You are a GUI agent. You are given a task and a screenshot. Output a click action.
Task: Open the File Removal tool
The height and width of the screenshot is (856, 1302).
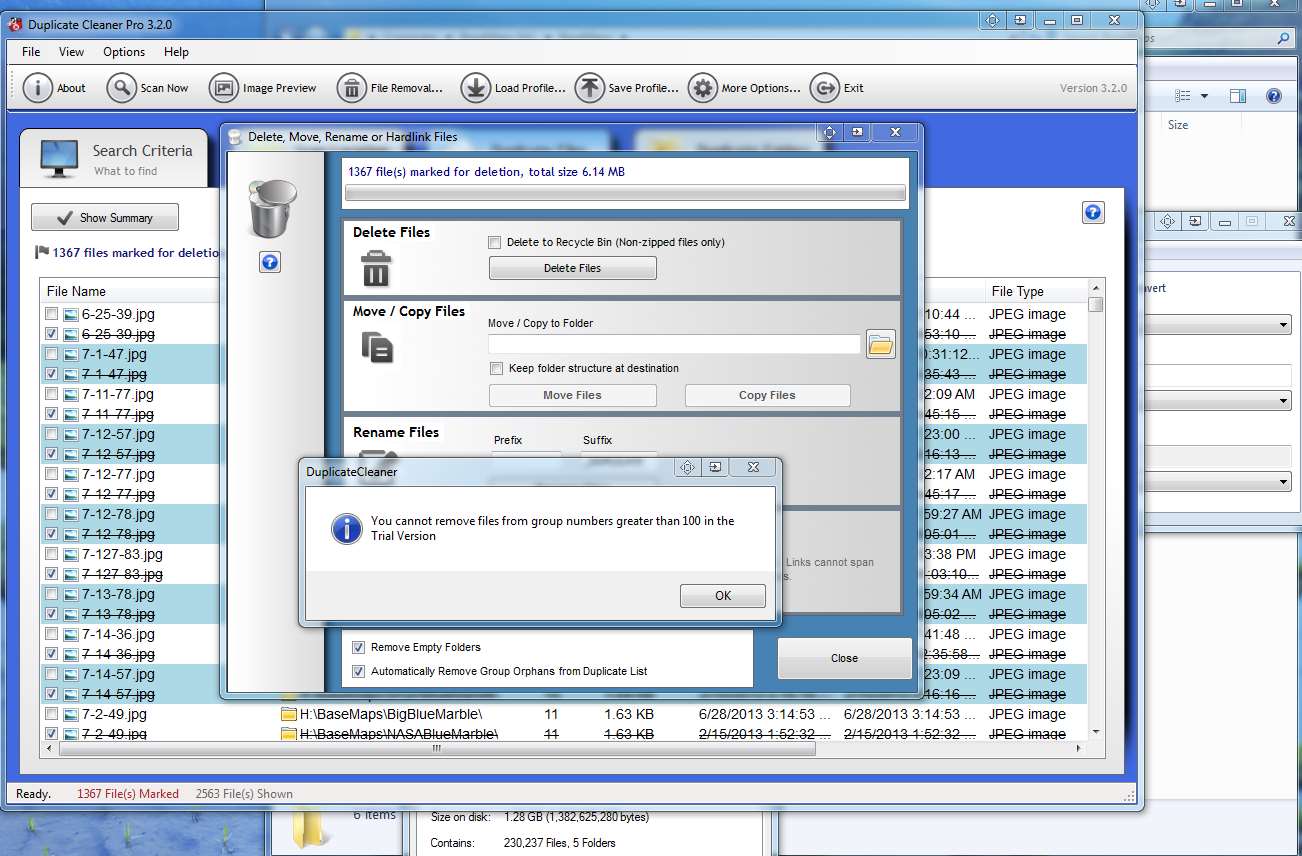(351, 88)
